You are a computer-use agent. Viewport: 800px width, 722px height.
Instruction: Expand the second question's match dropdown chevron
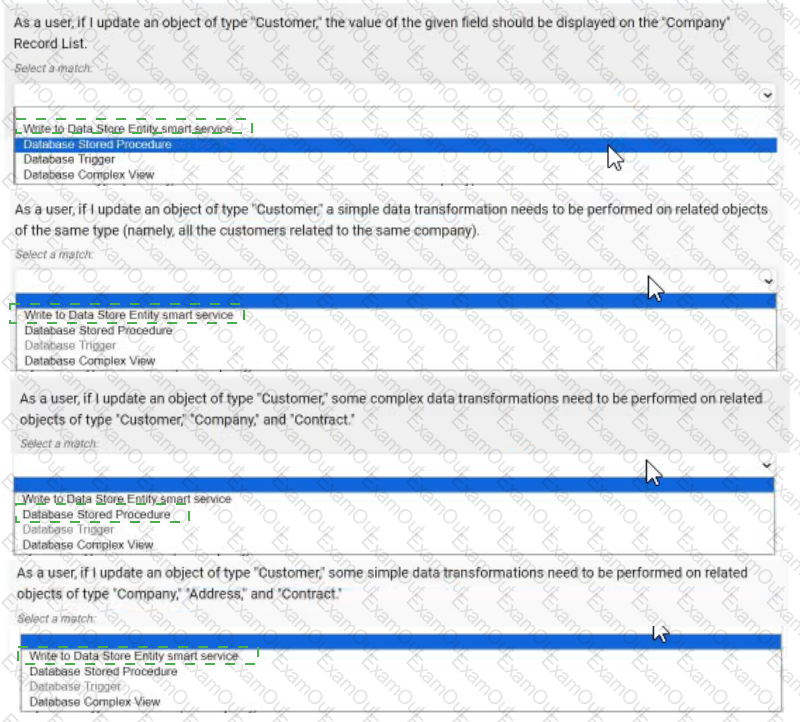tap(768, 281)
